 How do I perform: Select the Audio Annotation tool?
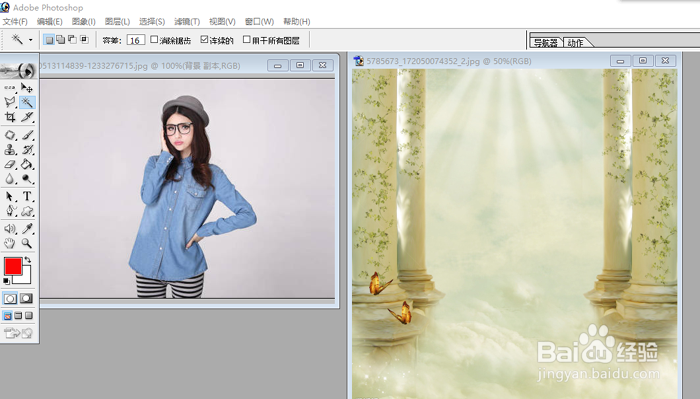pos(10,229)
